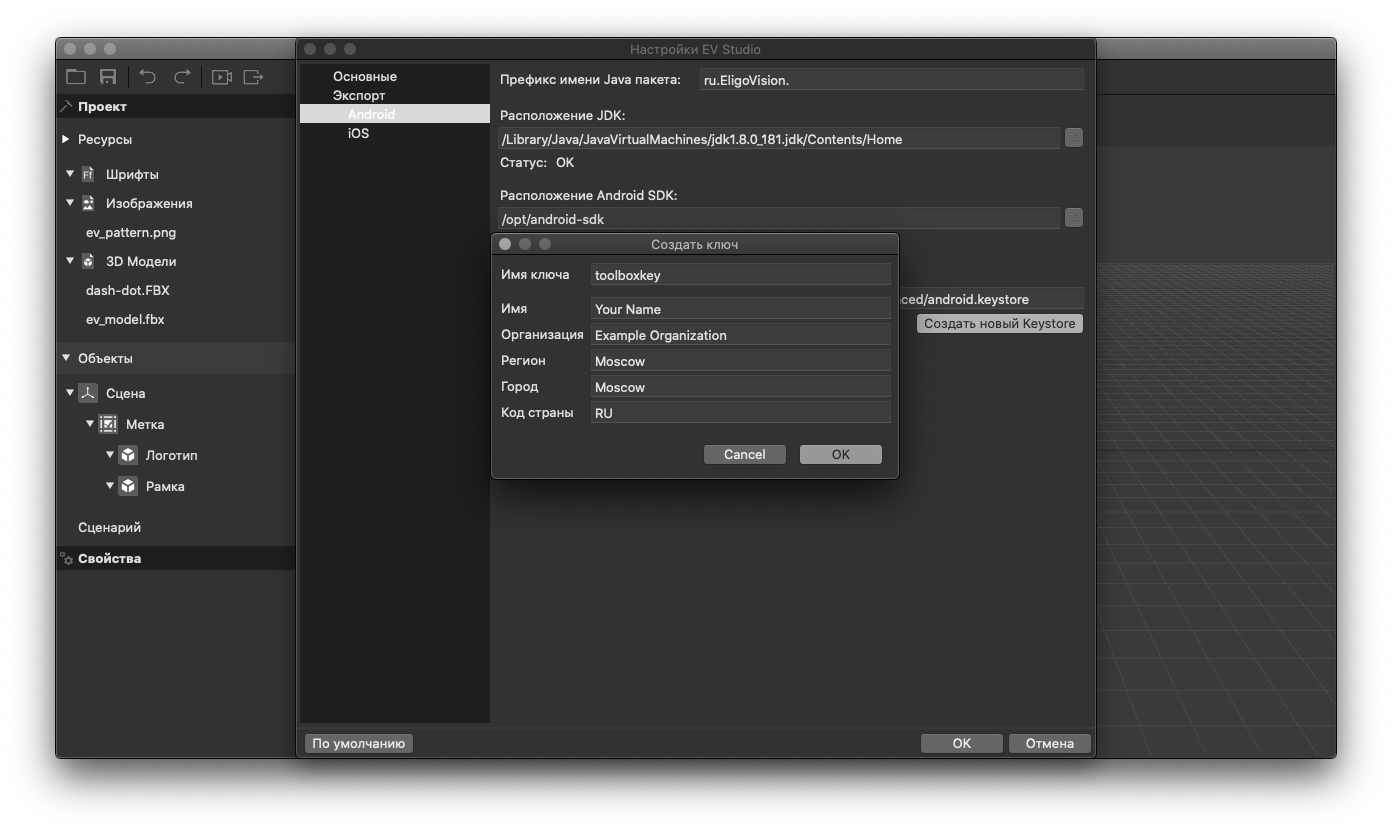The image size is (1392, 832).
Task: Select iOS in export settings list
Action: click(x=358, y=133)
